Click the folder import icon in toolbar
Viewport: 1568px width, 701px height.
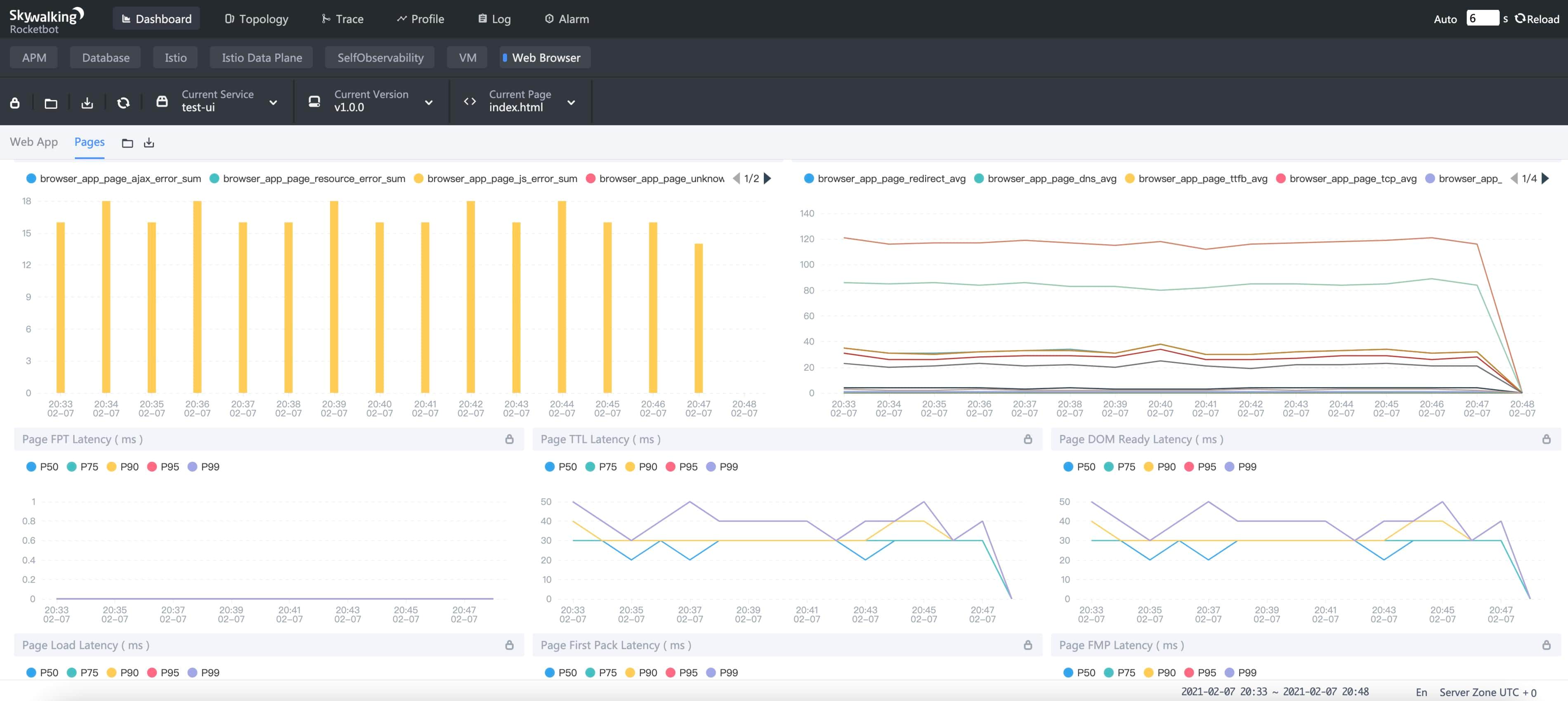[51, 103]
